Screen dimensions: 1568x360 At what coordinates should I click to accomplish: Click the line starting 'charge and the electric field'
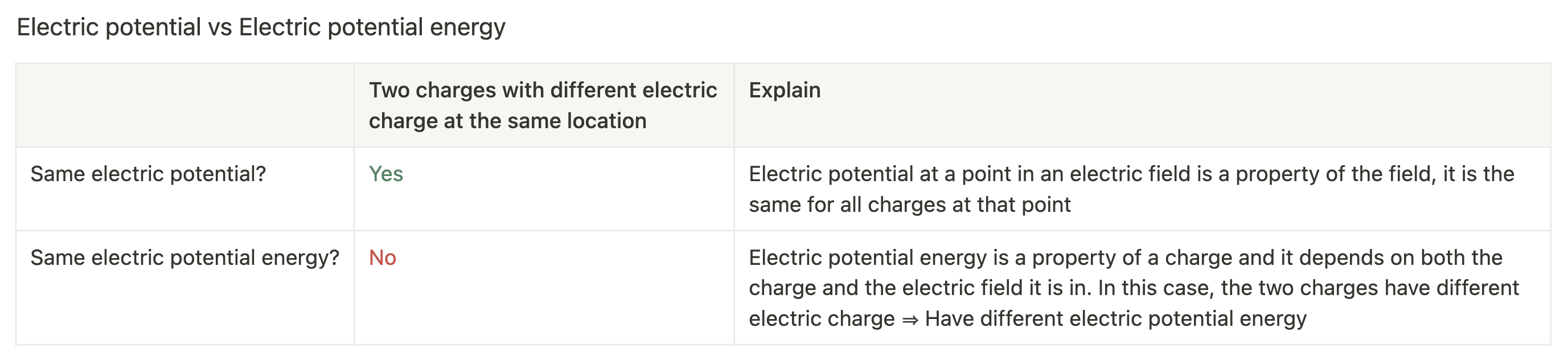(1134, 288)
